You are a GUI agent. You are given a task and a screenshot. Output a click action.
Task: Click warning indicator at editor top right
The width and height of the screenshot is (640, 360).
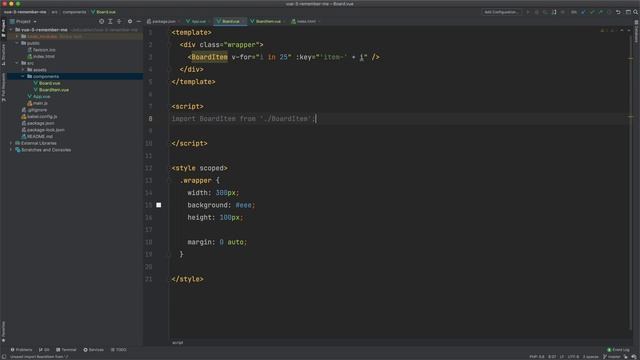coord(602,31)
